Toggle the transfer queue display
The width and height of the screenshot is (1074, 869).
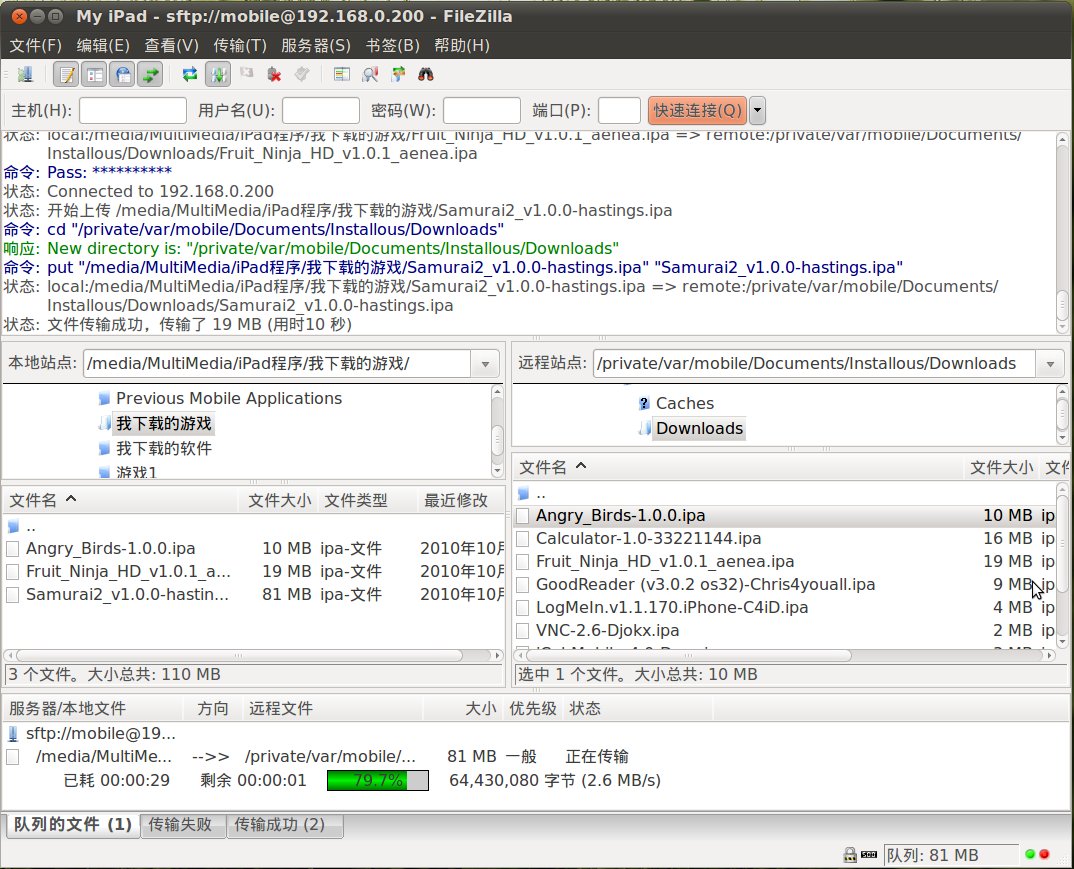pos(151,74)
